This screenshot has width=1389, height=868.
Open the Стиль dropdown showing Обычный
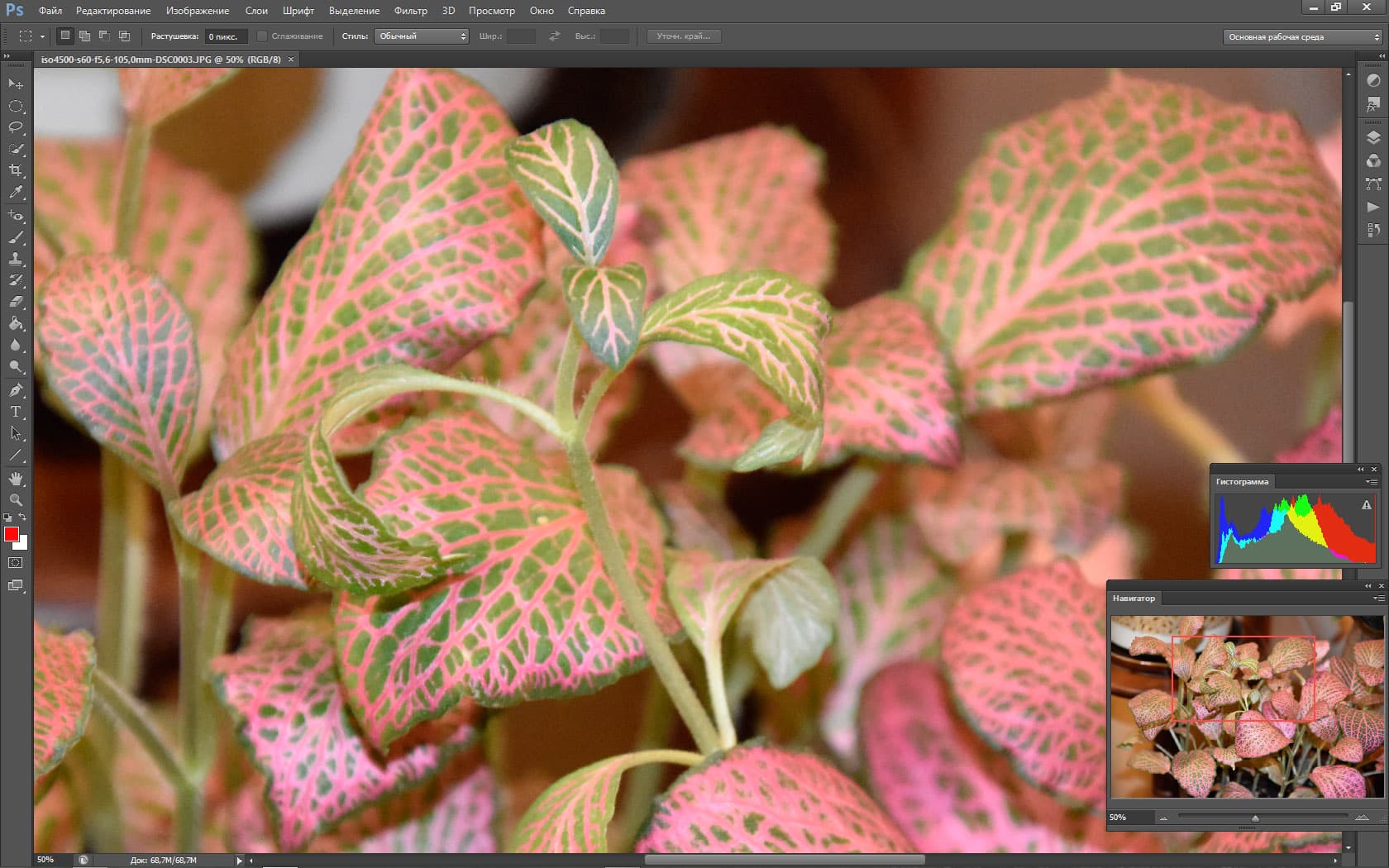[x=422, y=36]
